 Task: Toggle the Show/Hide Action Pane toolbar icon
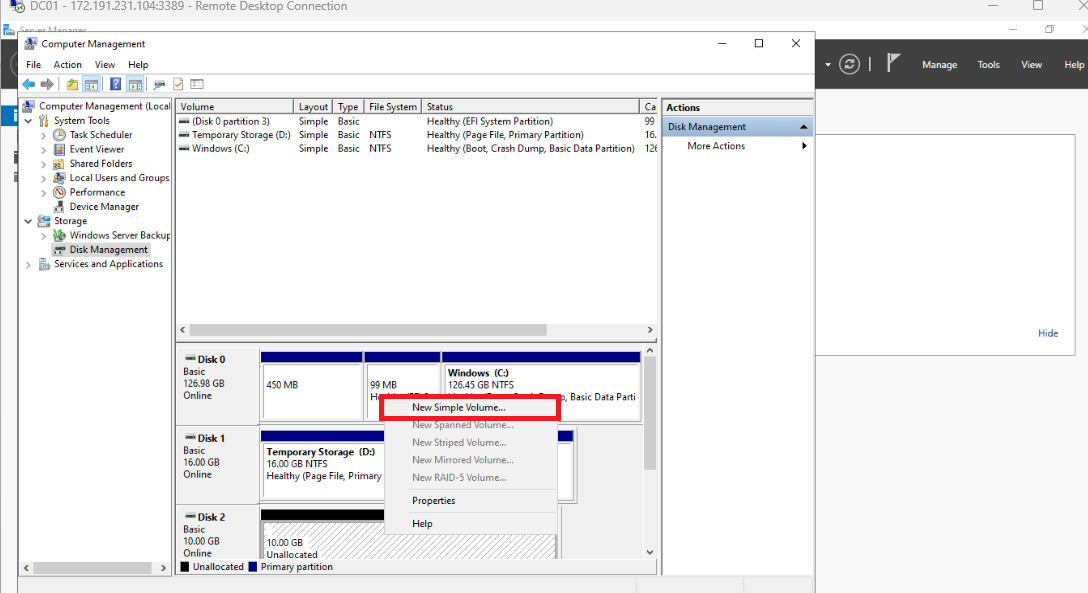click(135, 85)
